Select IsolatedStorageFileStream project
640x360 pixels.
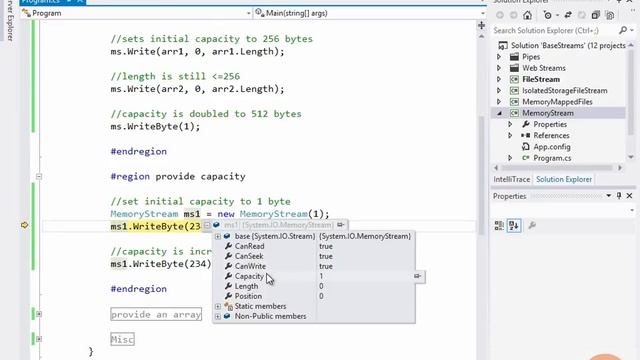pyautogui.click(x=564, y=91)
